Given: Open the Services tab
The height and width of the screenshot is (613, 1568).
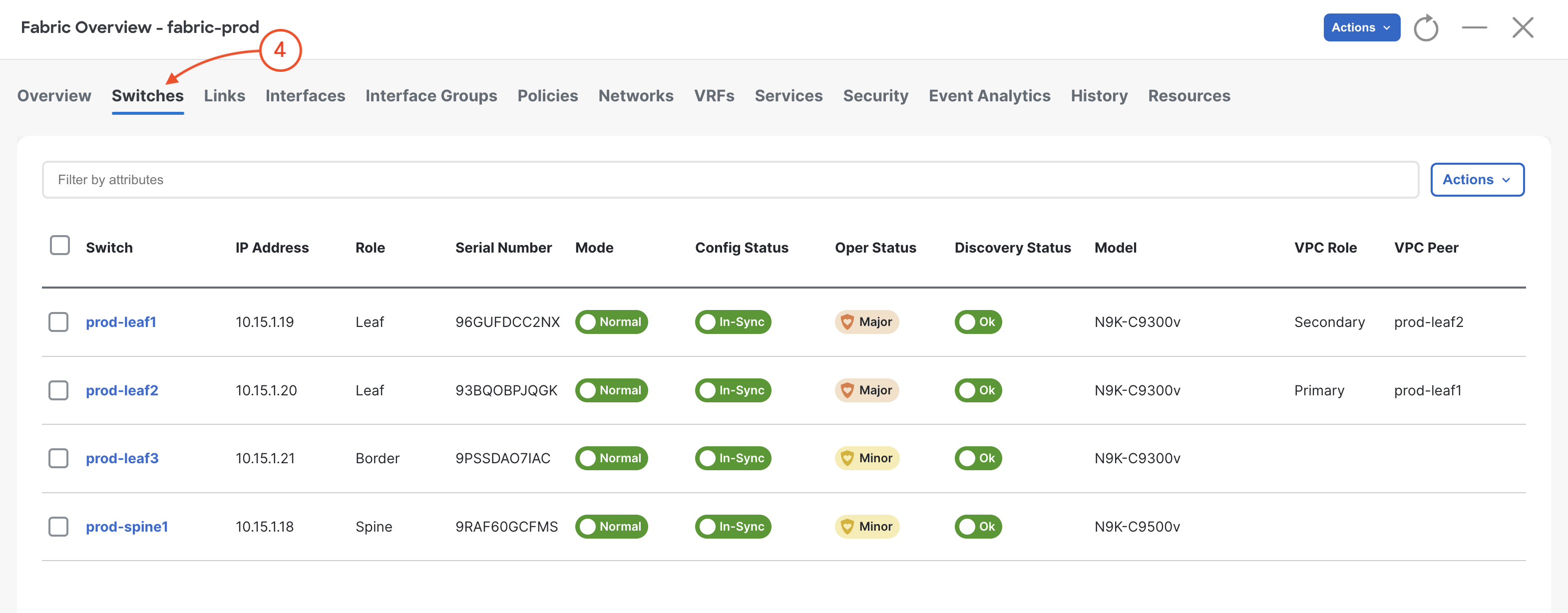Looking at the screenshot, I should point(788,96).
